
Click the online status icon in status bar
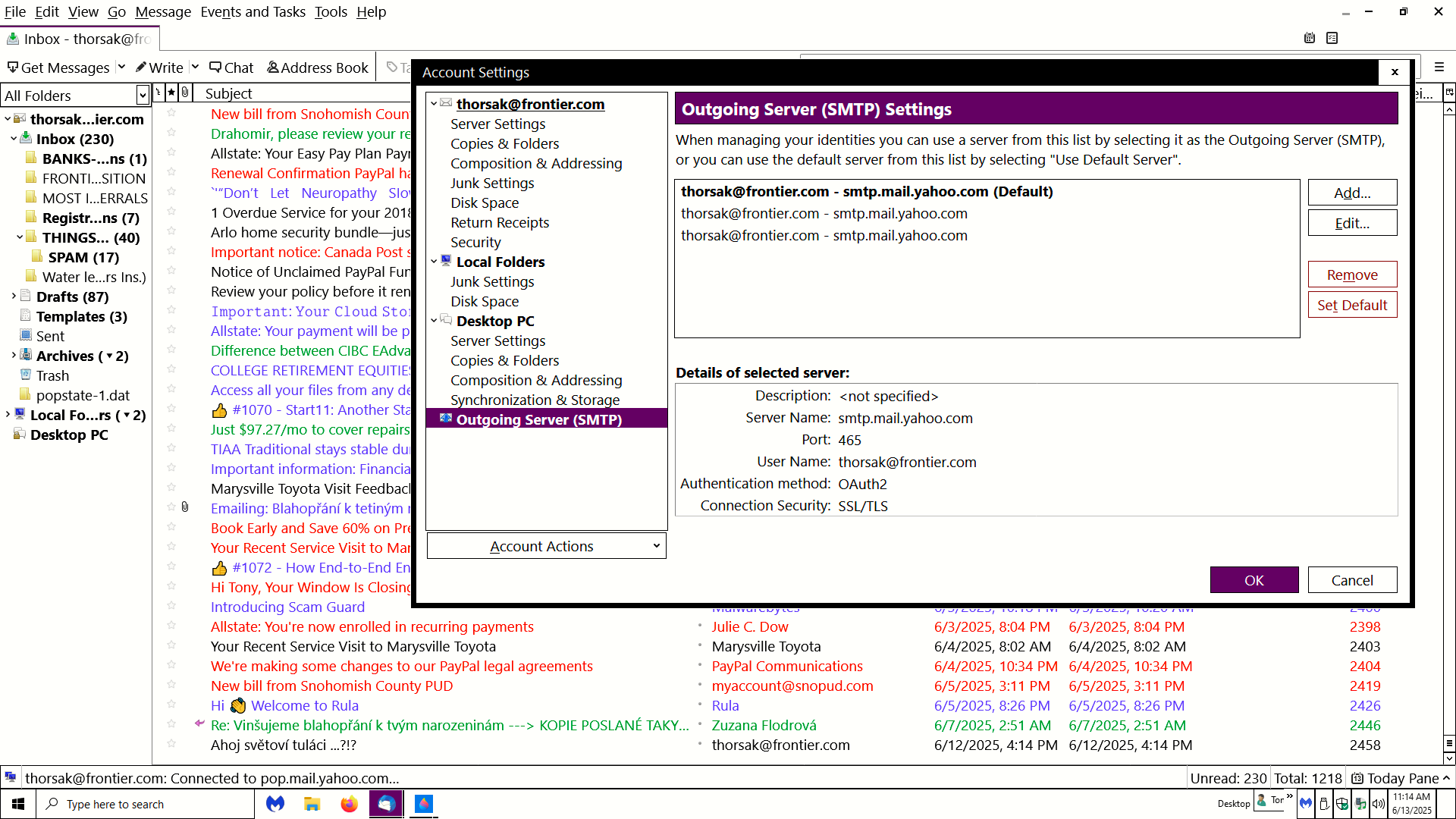pos(11,777)
